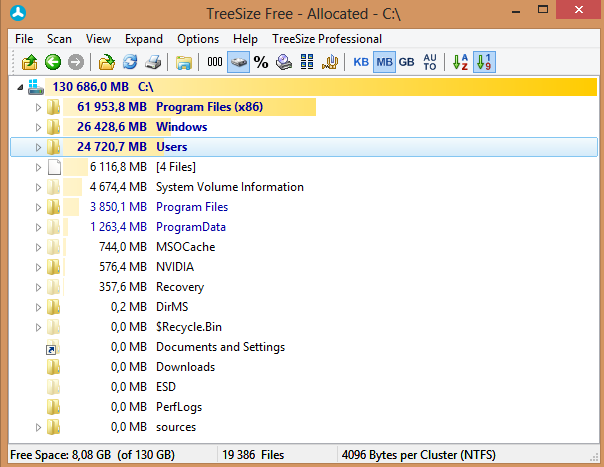The width and height of the screenshot is (604, 467).
Task: Maximize the TreeSize window
Action: [543, 10]
